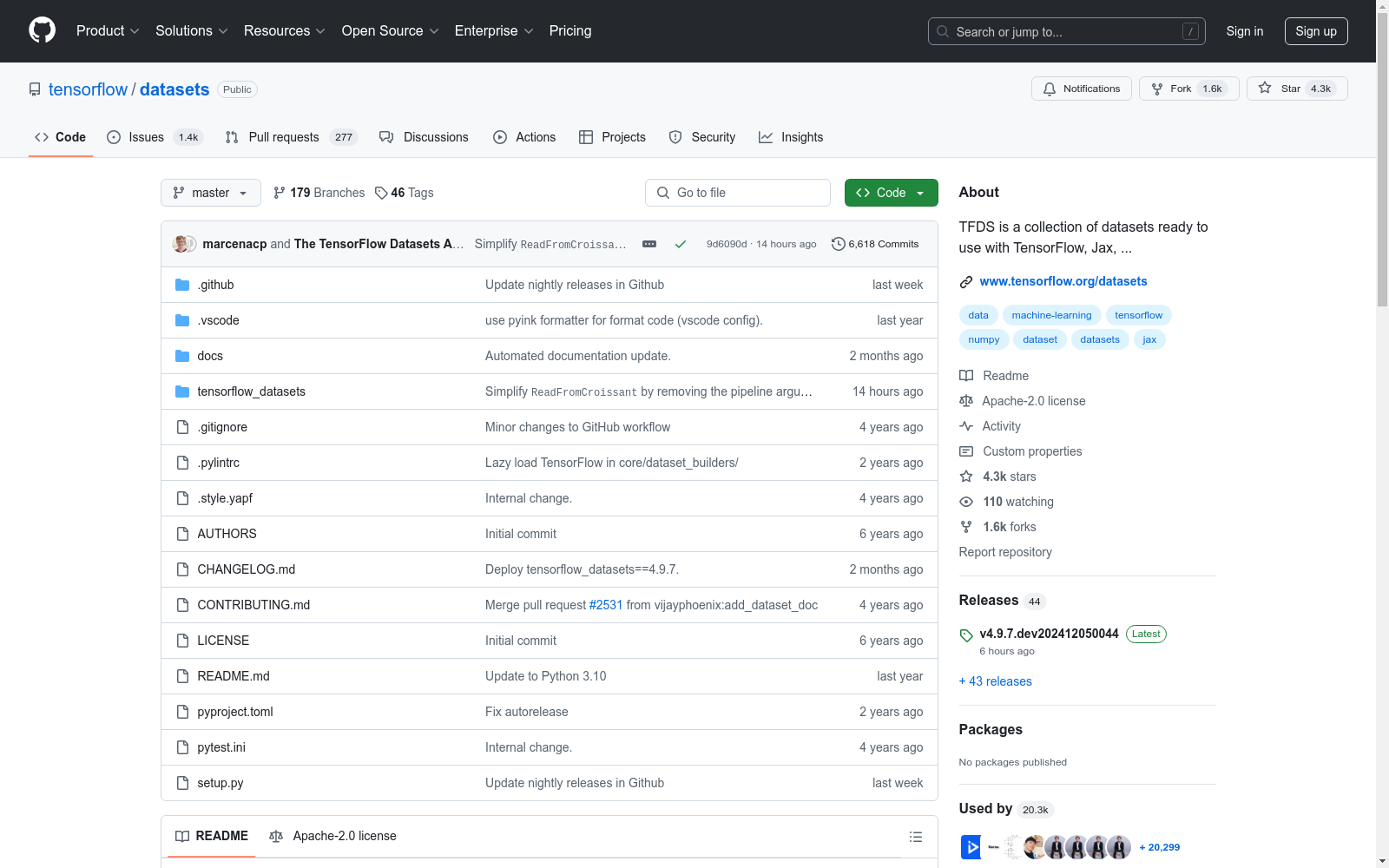Star the datasets repository
The width and height of the screenshot is (1389, 868).
(x=1297, y=89)
